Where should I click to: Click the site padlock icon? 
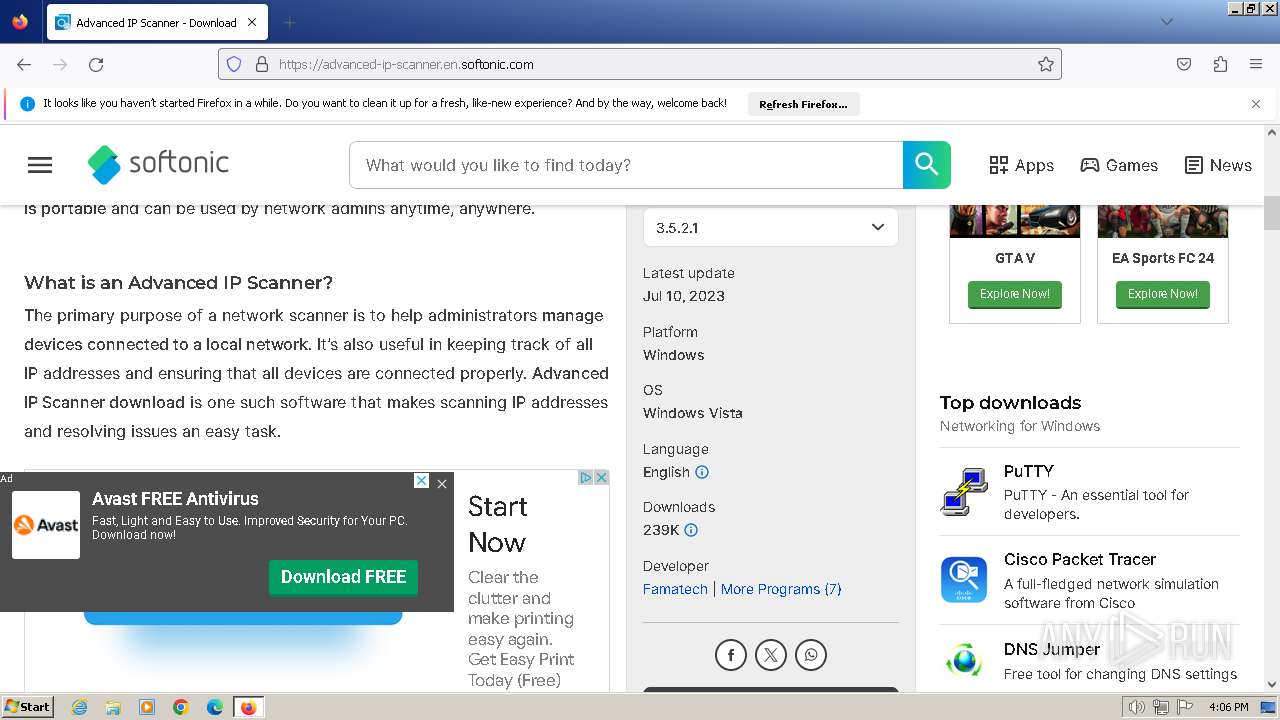point(262,64)
